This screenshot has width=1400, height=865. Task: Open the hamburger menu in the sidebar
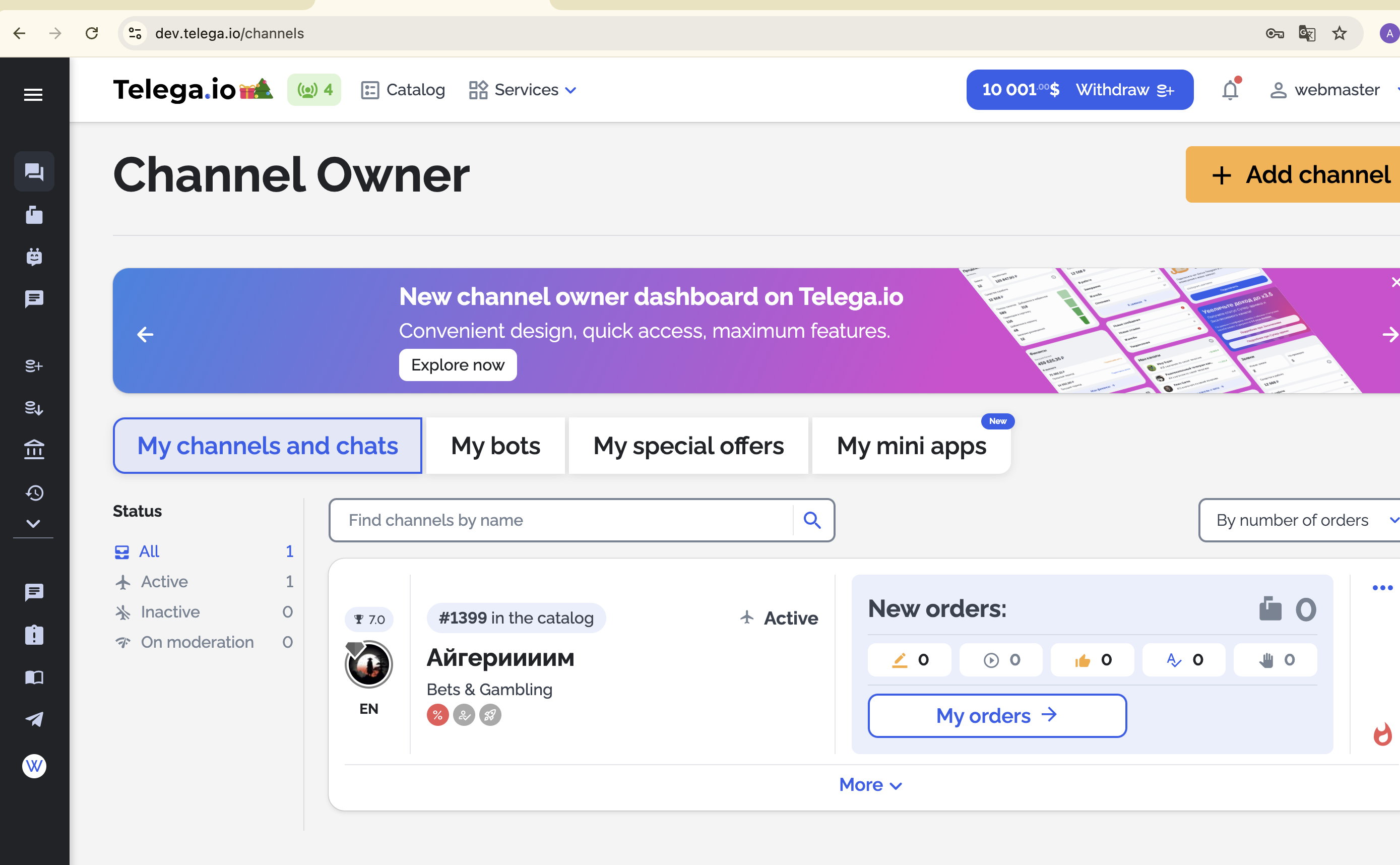[x=33, y=94]
